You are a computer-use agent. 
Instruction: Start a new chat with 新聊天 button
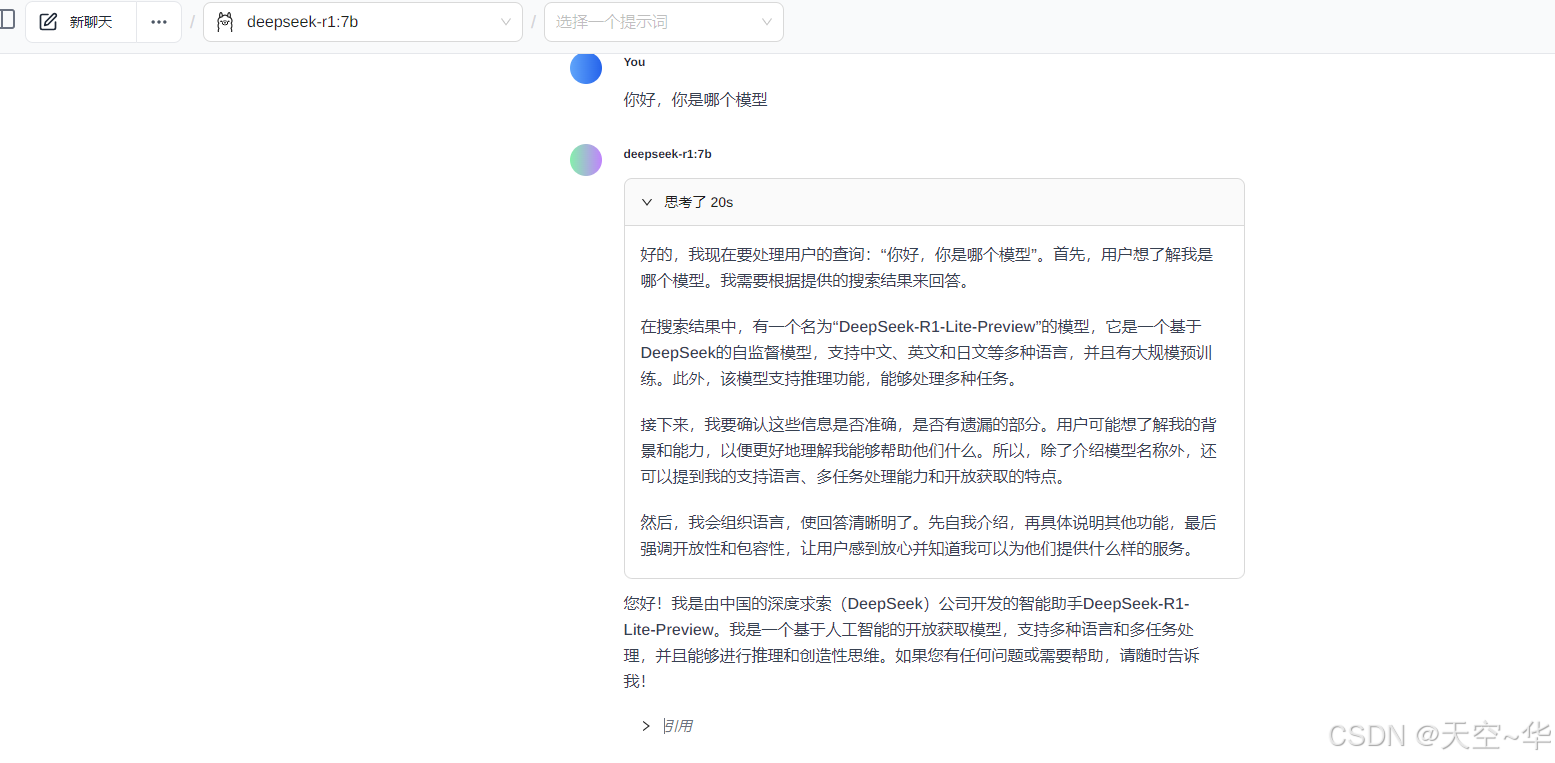point(81,22)
